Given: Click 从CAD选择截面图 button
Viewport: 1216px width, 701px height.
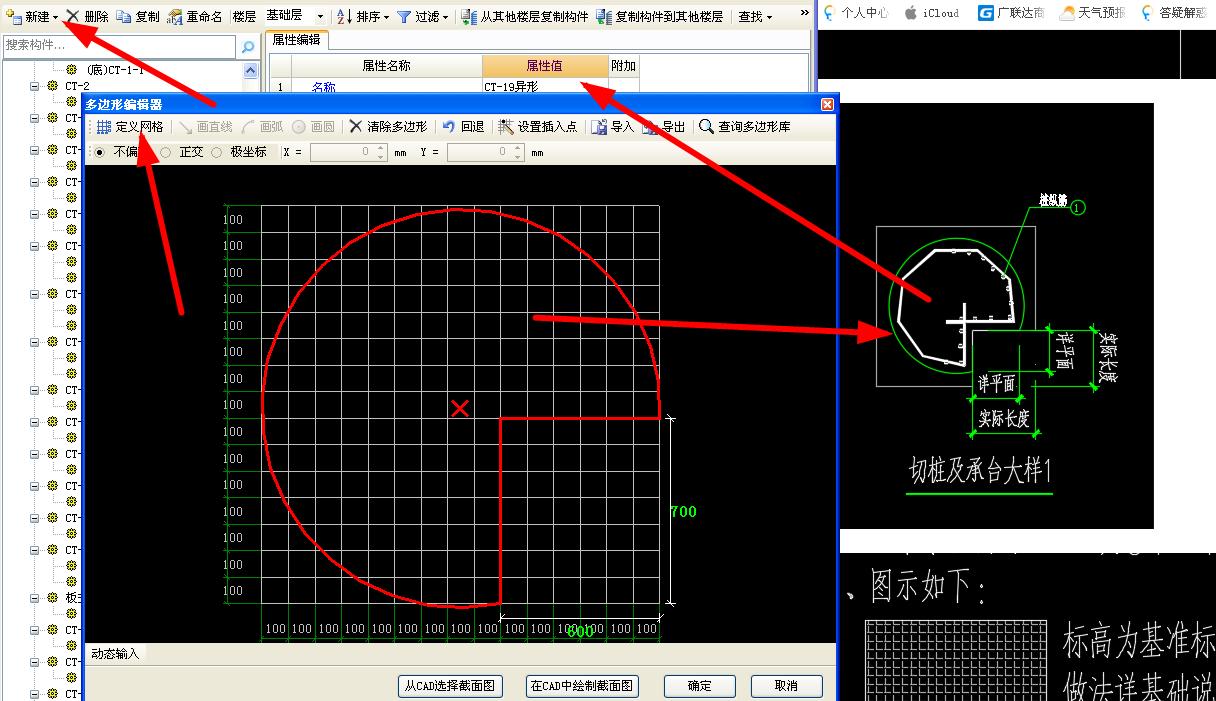Looking at the screenshot, I should [450, 686].
